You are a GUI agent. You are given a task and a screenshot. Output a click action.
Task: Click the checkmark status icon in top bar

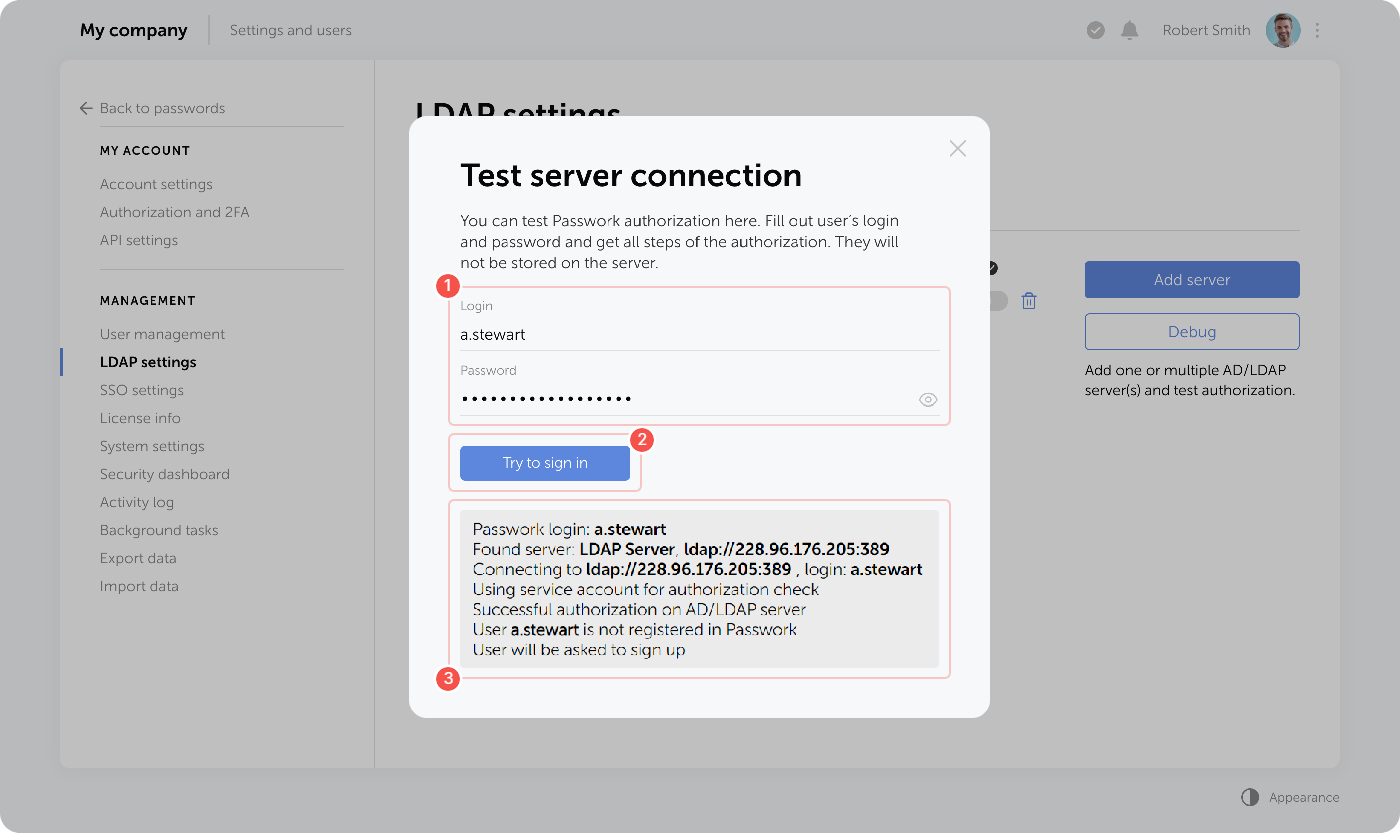[x=1095, y=30]
